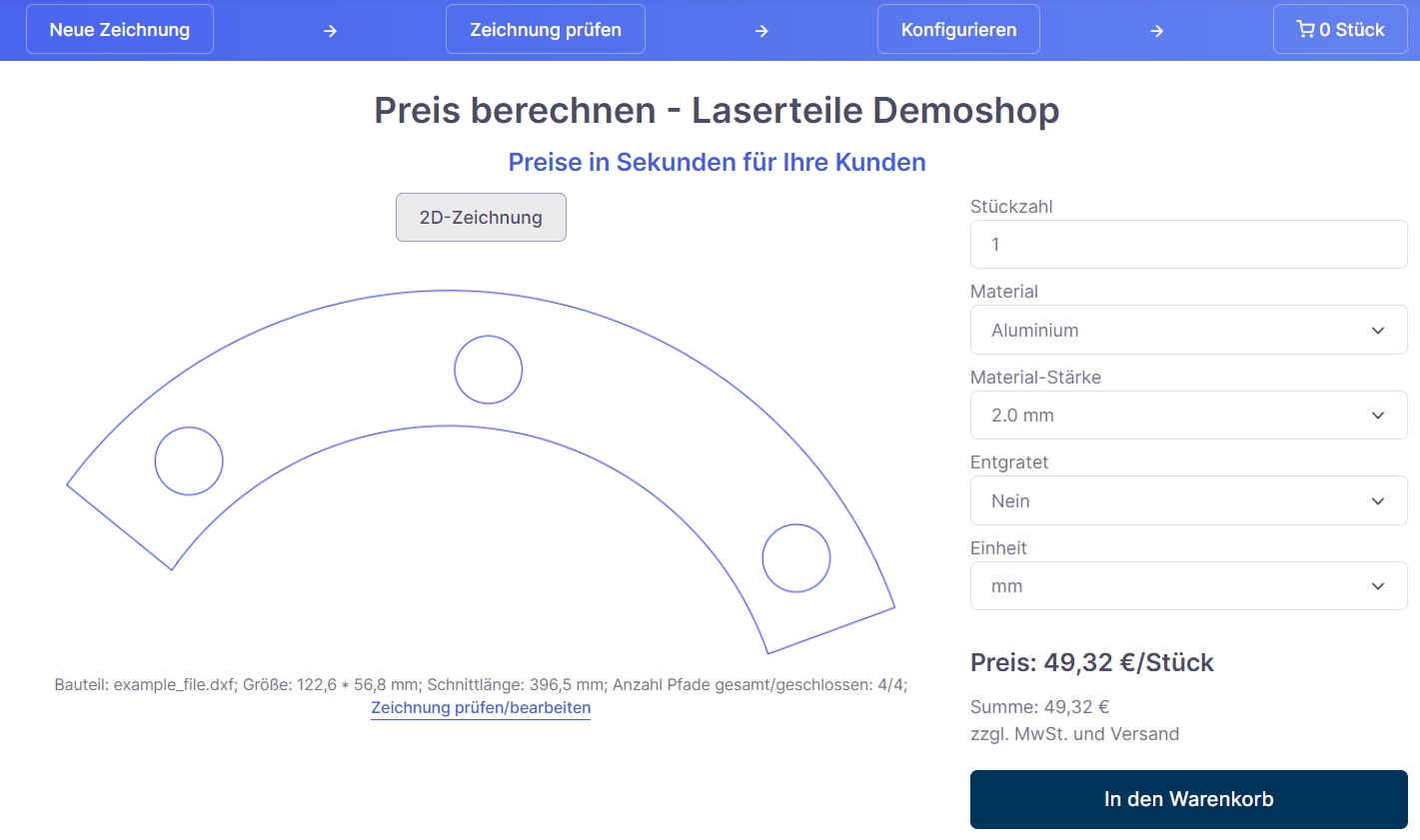The height and width of the screenshot is (840, 1420).
Task: Expand the Entgratet dropdown
Action: (x=1188, y=500)
